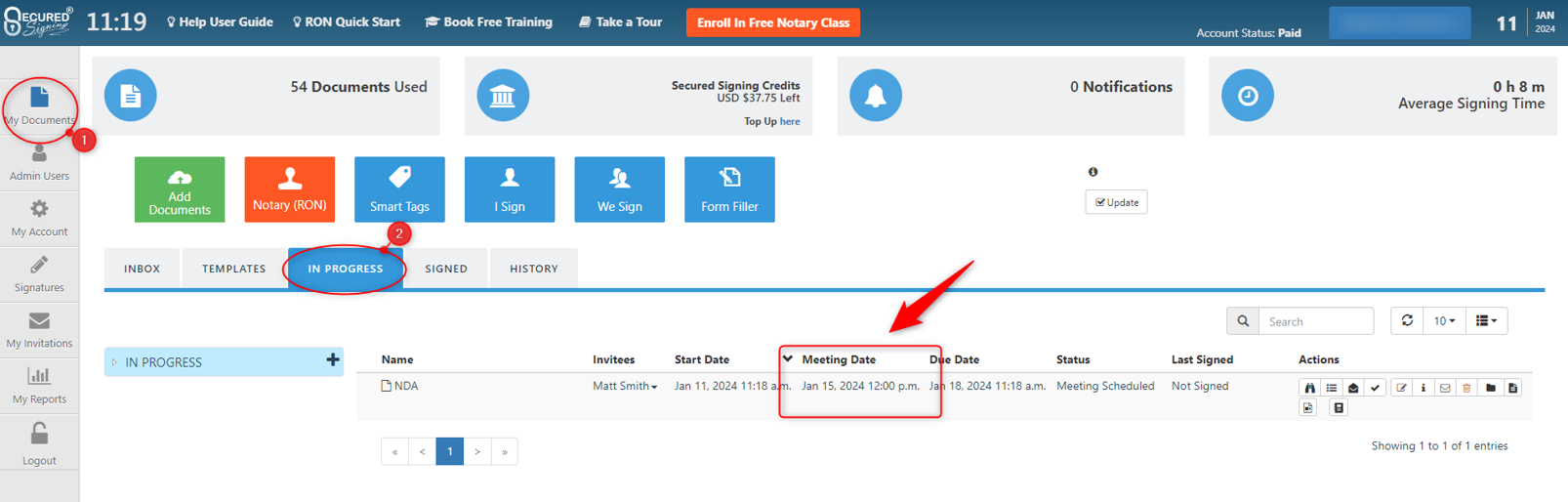This screenshot has width=1568, height=502.
Task: Click the red trash delete icon
Action: [1466, 388]
